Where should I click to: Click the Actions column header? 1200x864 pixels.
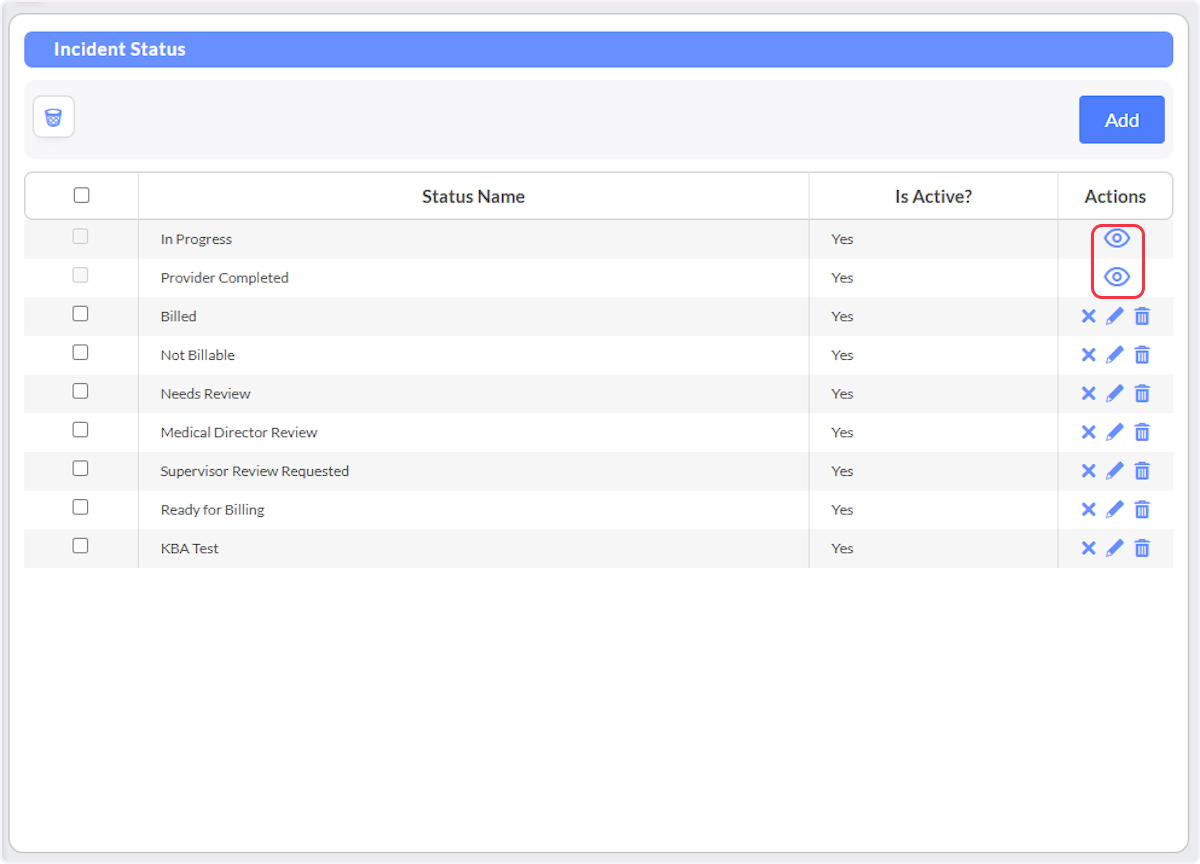coord(1115,196)
